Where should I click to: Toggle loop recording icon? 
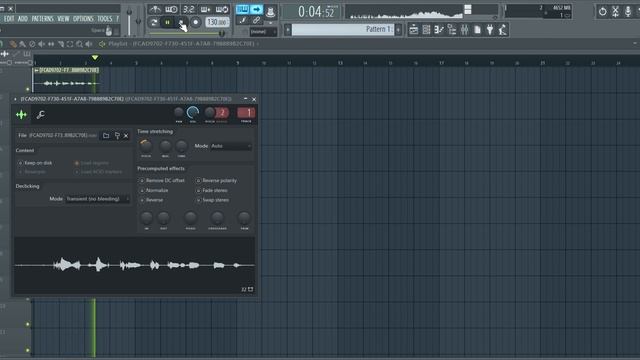[222, 9]
